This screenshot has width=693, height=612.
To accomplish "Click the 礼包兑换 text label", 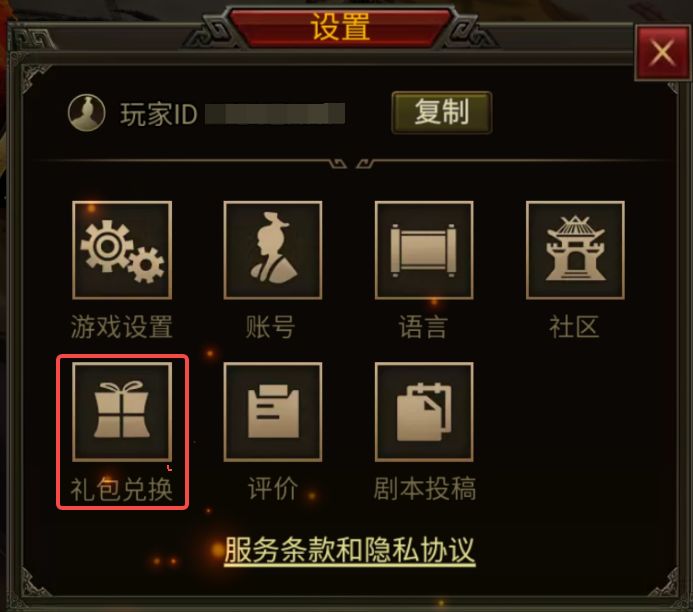I will tap(122, 489).
